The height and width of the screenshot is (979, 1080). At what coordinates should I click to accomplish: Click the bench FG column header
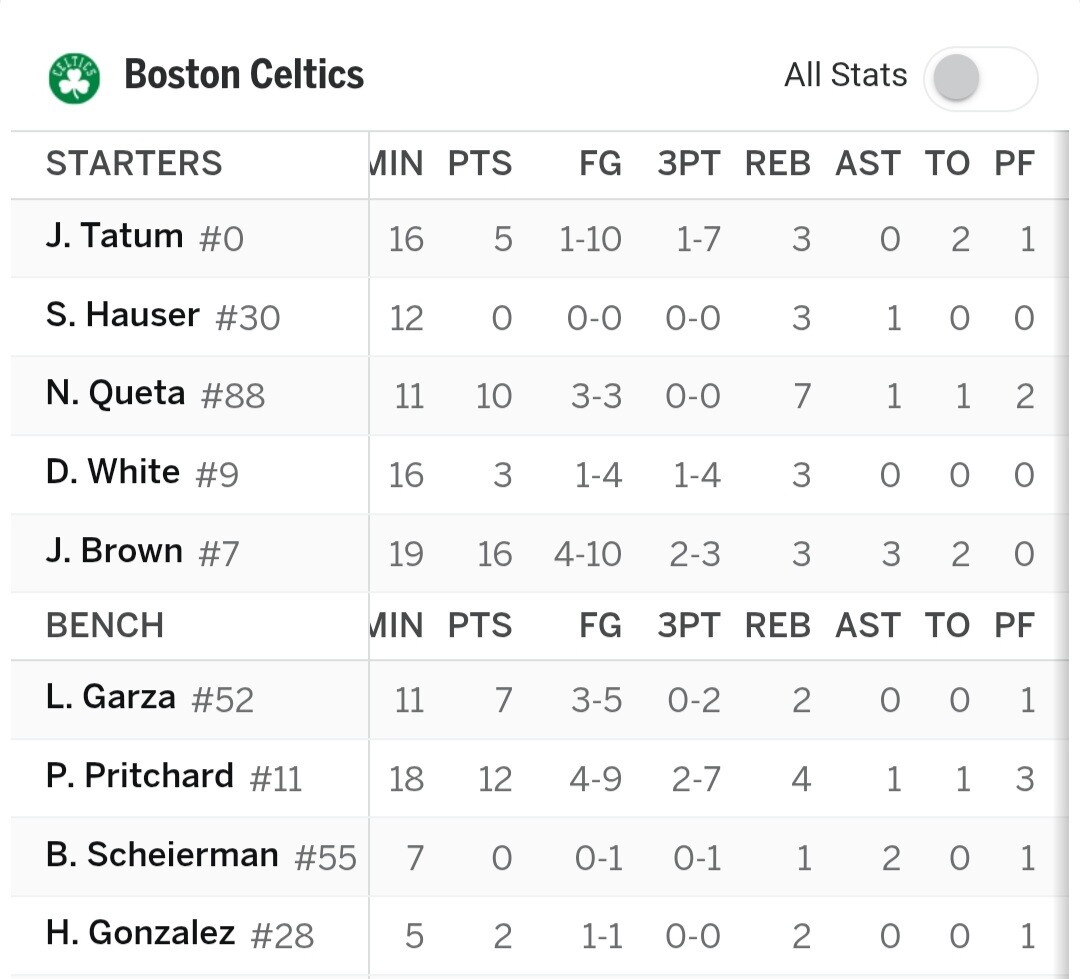coord(600,626)
